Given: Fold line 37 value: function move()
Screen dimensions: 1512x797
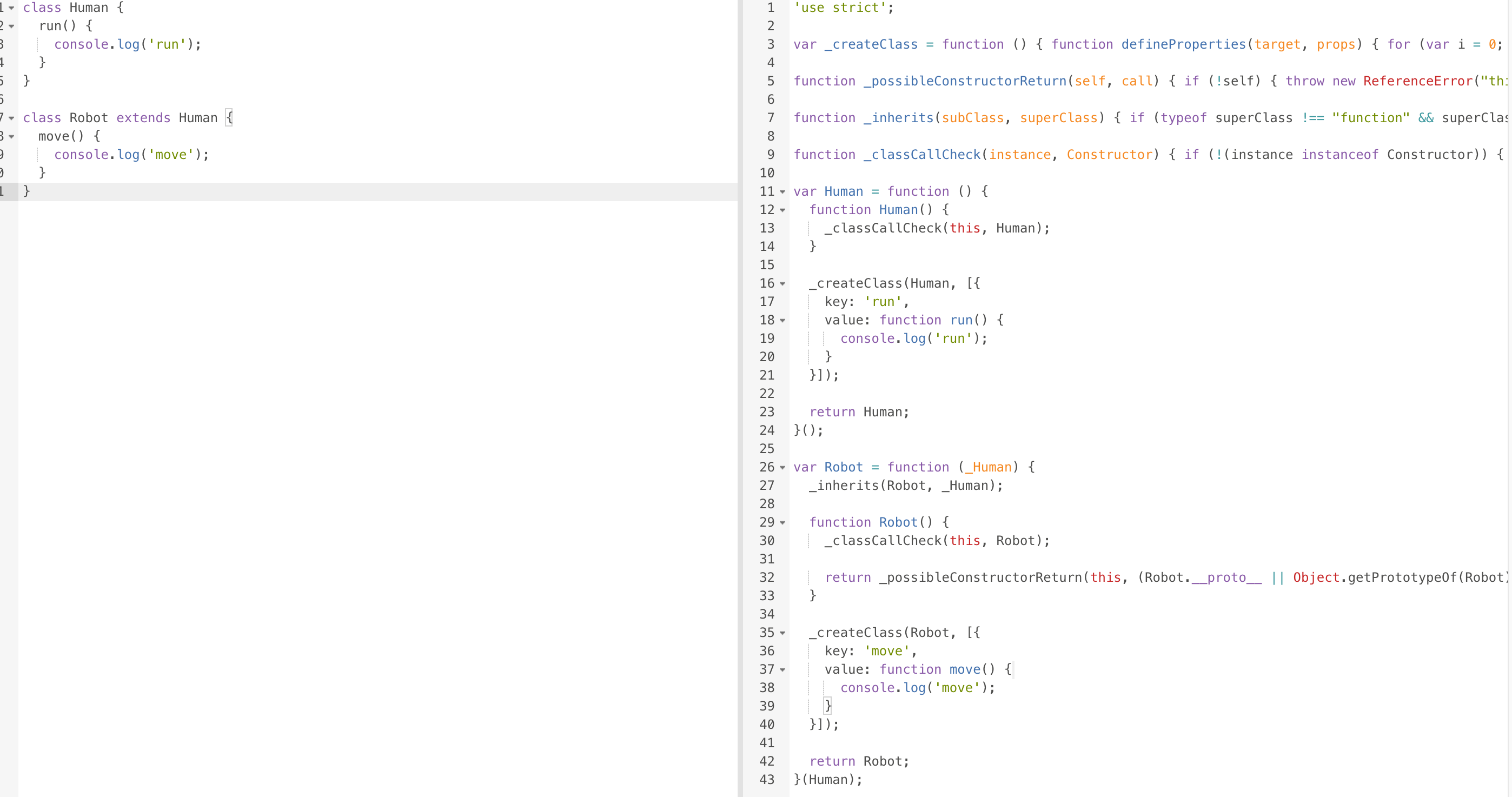Looking at the screenshot, I should click(x=782, y=669).
